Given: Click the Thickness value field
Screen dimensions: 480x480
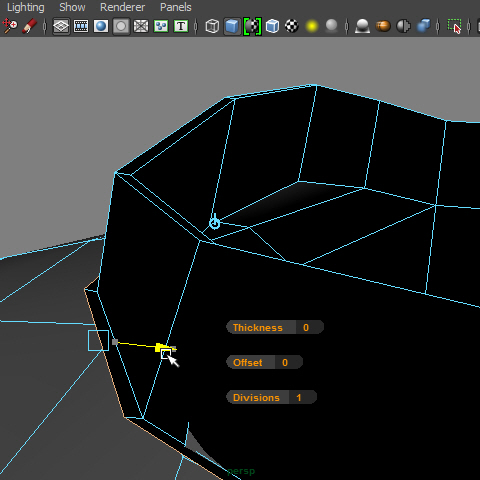Looking at the screenshot, I should point(309,327).
